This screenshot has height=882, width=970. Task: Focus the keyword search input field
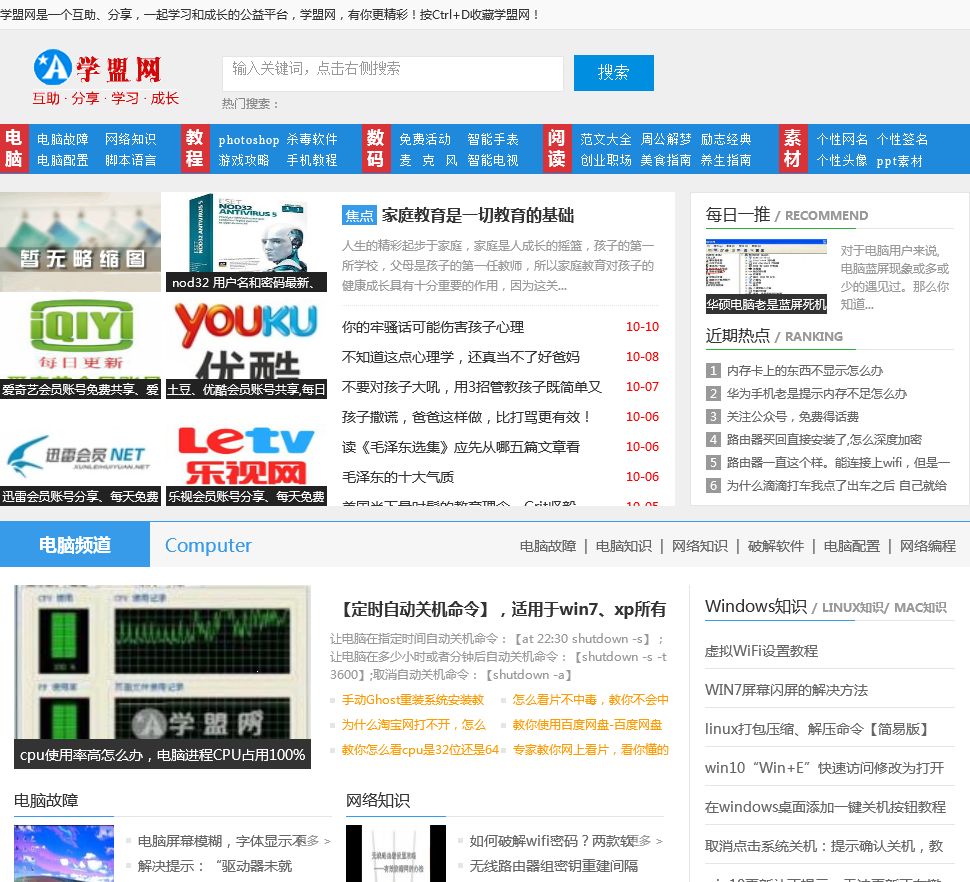(393, 74)
